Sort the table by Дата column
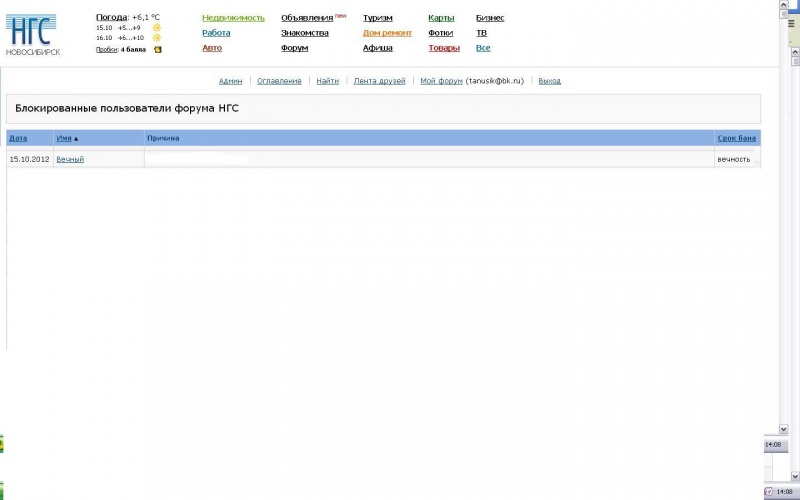The image size is (800, 500). click(18, 138)
